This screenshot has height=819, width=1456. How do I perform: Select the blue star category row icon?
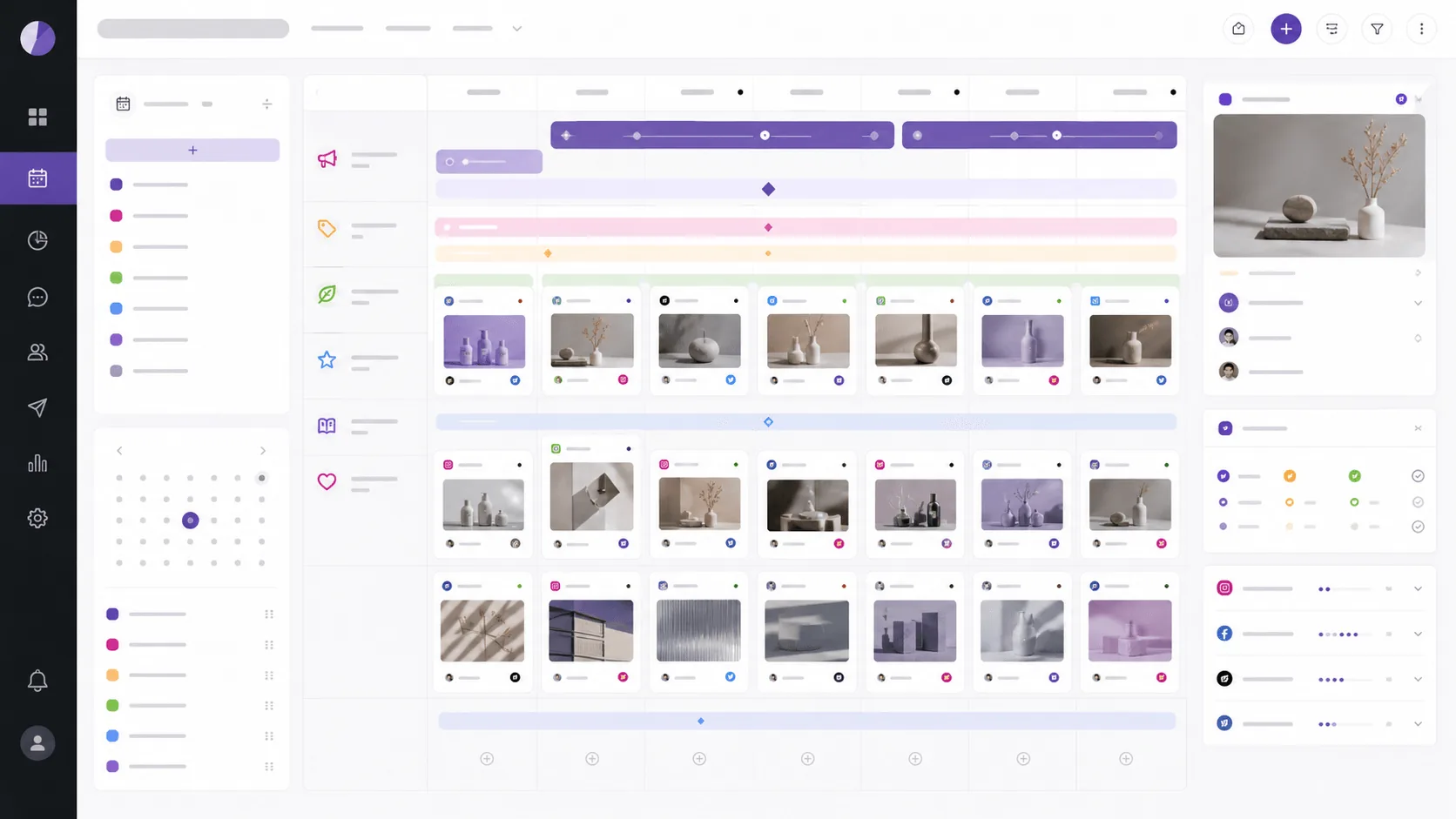coord(327,359)
